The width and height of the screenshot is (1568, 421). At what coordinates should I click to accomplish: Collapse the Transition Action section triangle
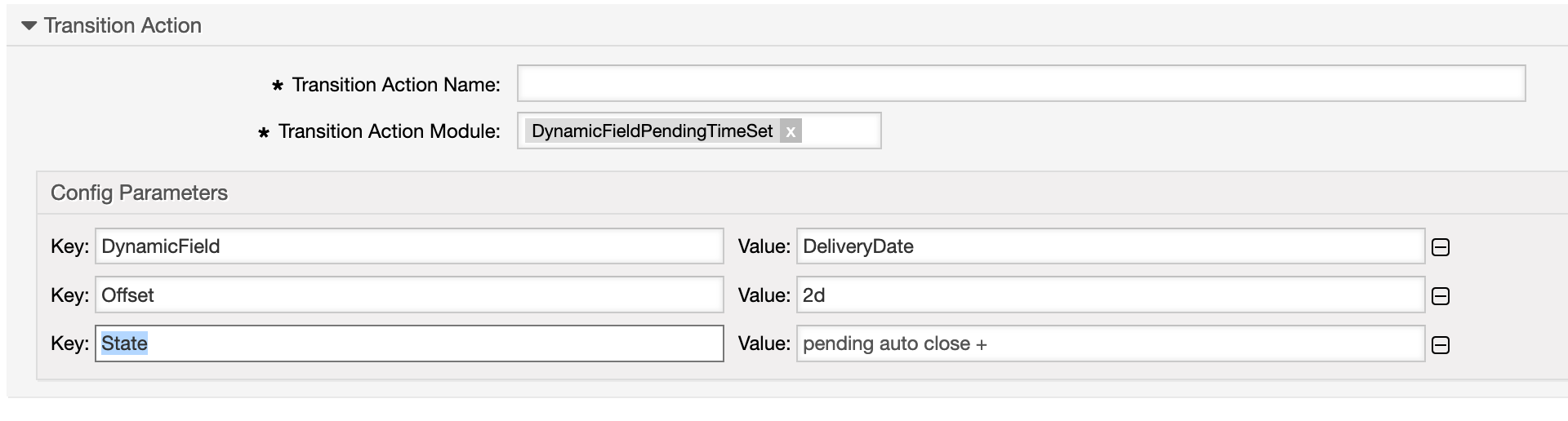[x=29, y=26]
